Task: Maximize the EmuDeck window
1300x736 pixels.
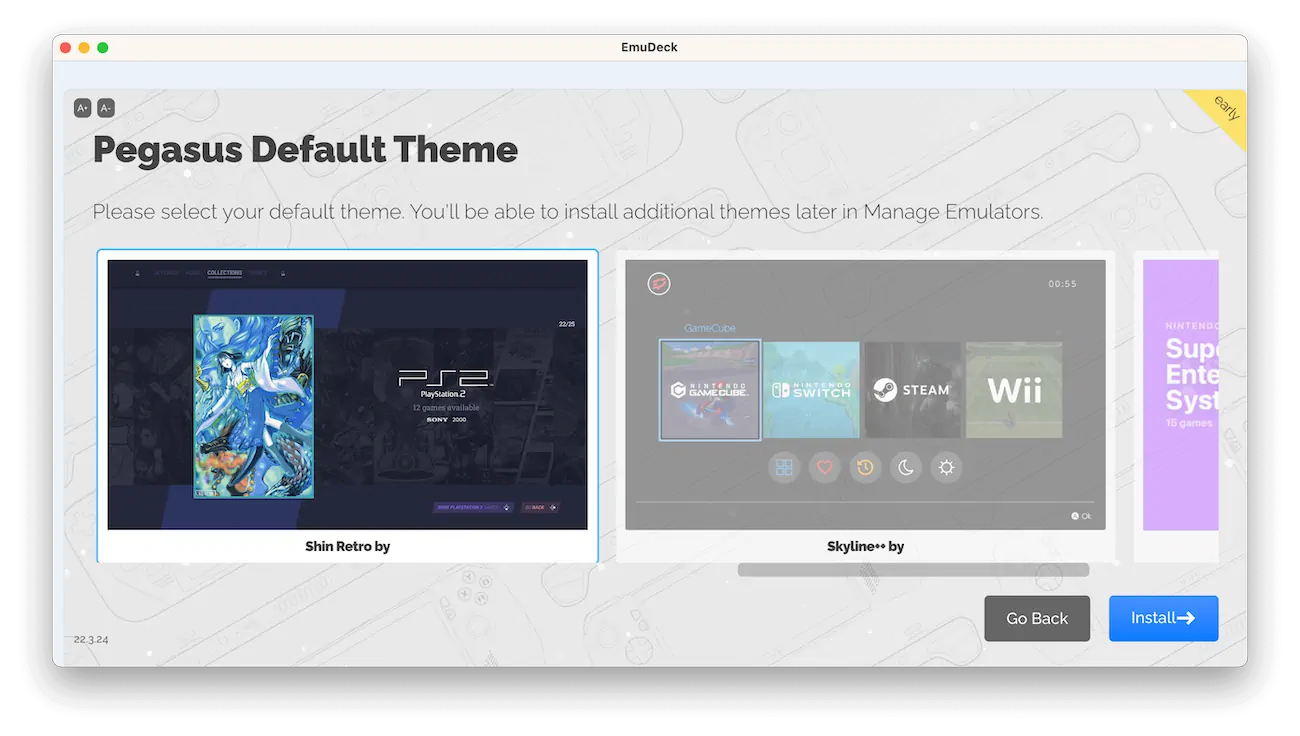Action: click(103, 47)
